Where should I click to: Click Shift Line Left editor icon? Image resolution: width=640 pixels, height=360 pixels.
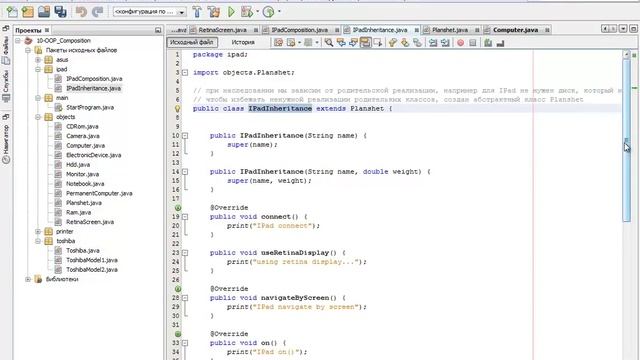pyautogui.click(x=433, y=42)
